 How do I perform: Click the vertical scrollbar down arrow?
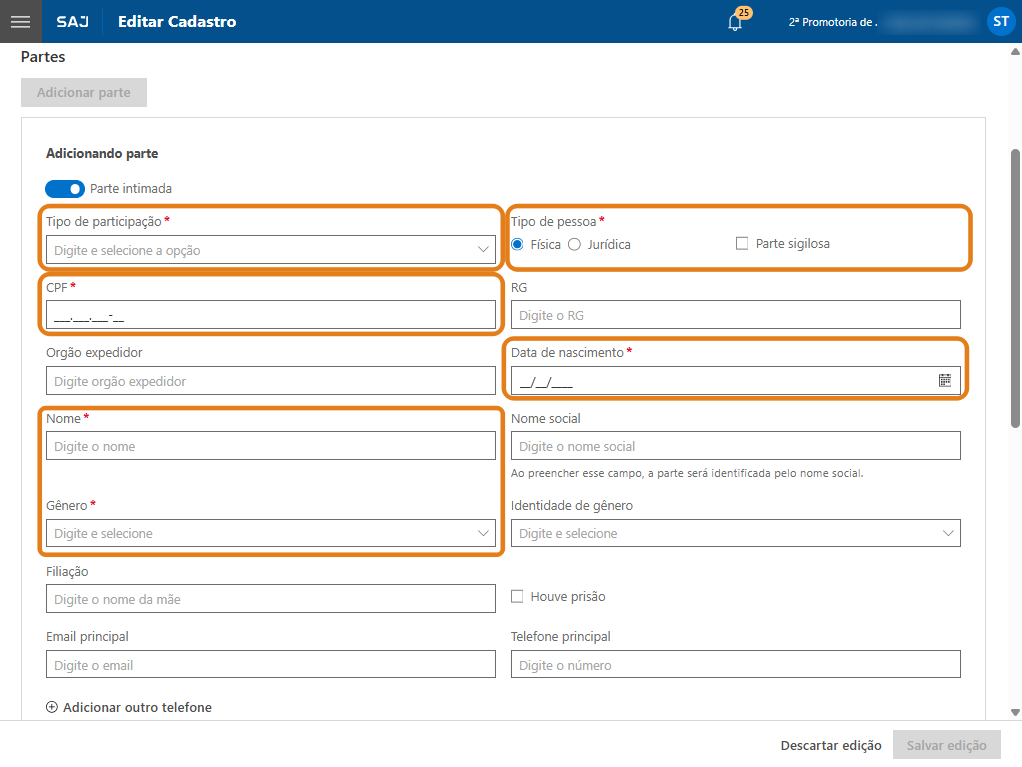(1015, 712)
